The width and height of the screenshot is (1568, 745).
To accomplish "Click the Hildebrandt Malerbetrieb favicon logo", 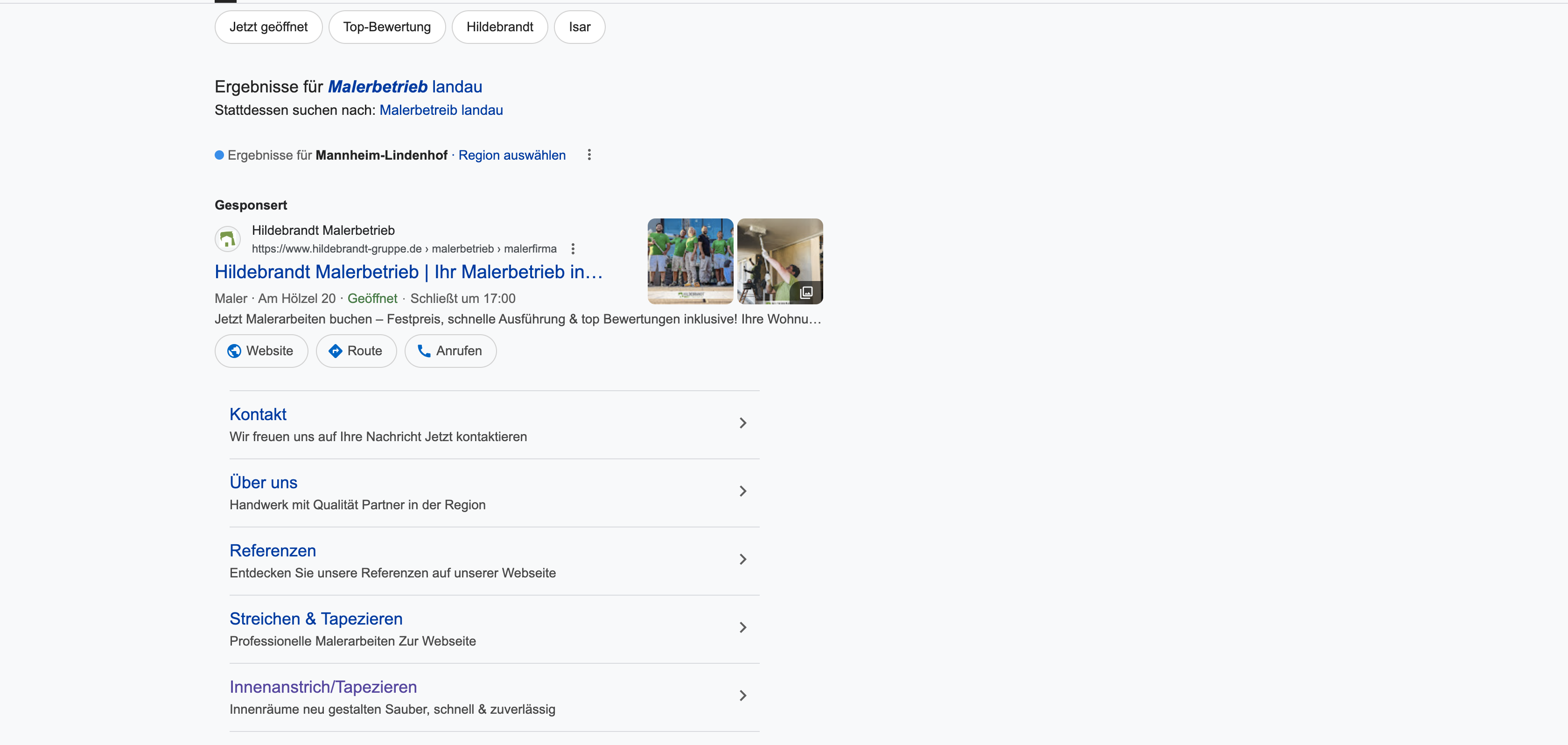I will point(228,239).
